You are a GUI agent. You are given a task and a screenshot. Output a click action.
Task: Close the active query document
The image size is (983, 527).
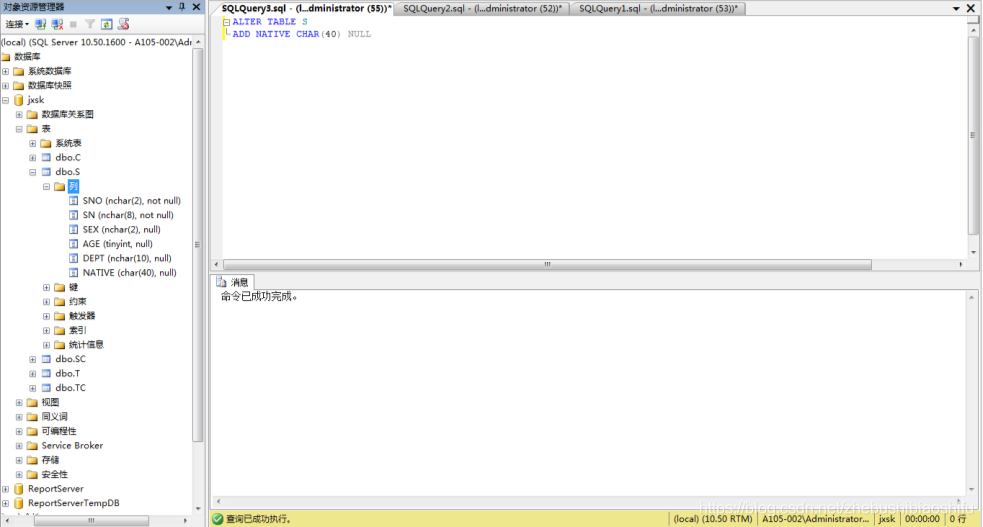click(970, 8)
